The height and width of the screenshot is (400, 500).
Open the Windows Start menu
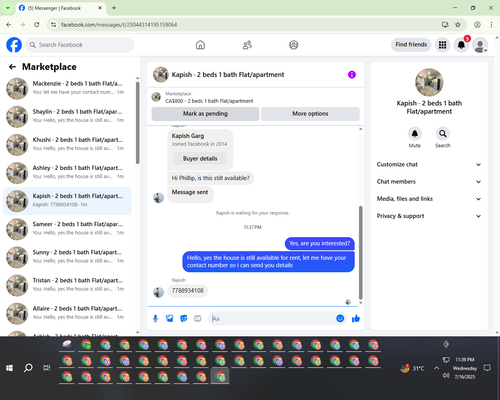9,368
